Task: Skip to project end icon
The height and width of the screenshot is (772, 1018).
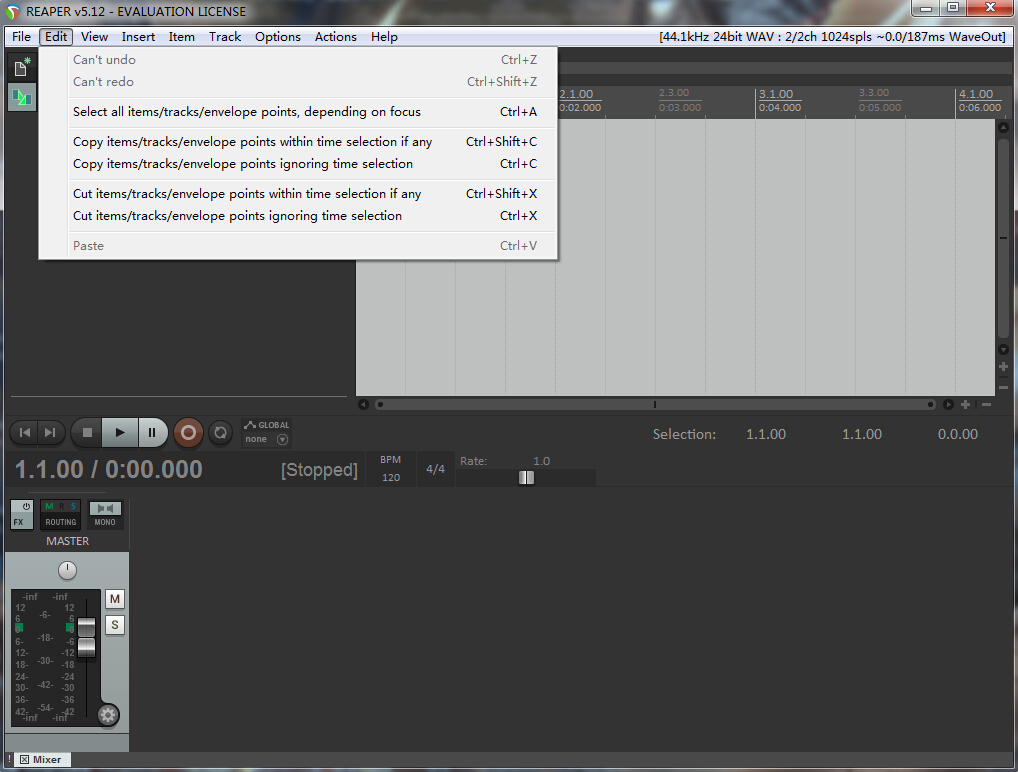Action: tap(49, 433)
